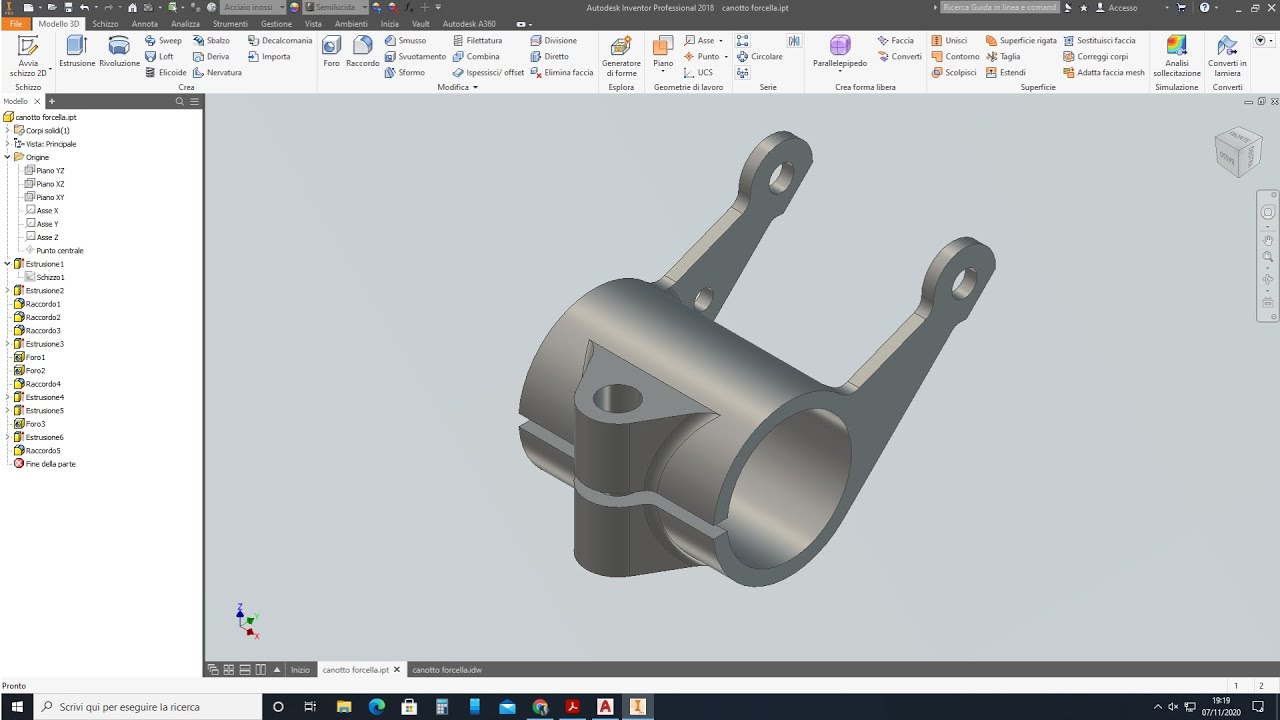This screenshot has height=720, width=1280.
Task: Run Analisi sollecitazione simulation
Action: pyautogui.click(x=1177, y=56)
